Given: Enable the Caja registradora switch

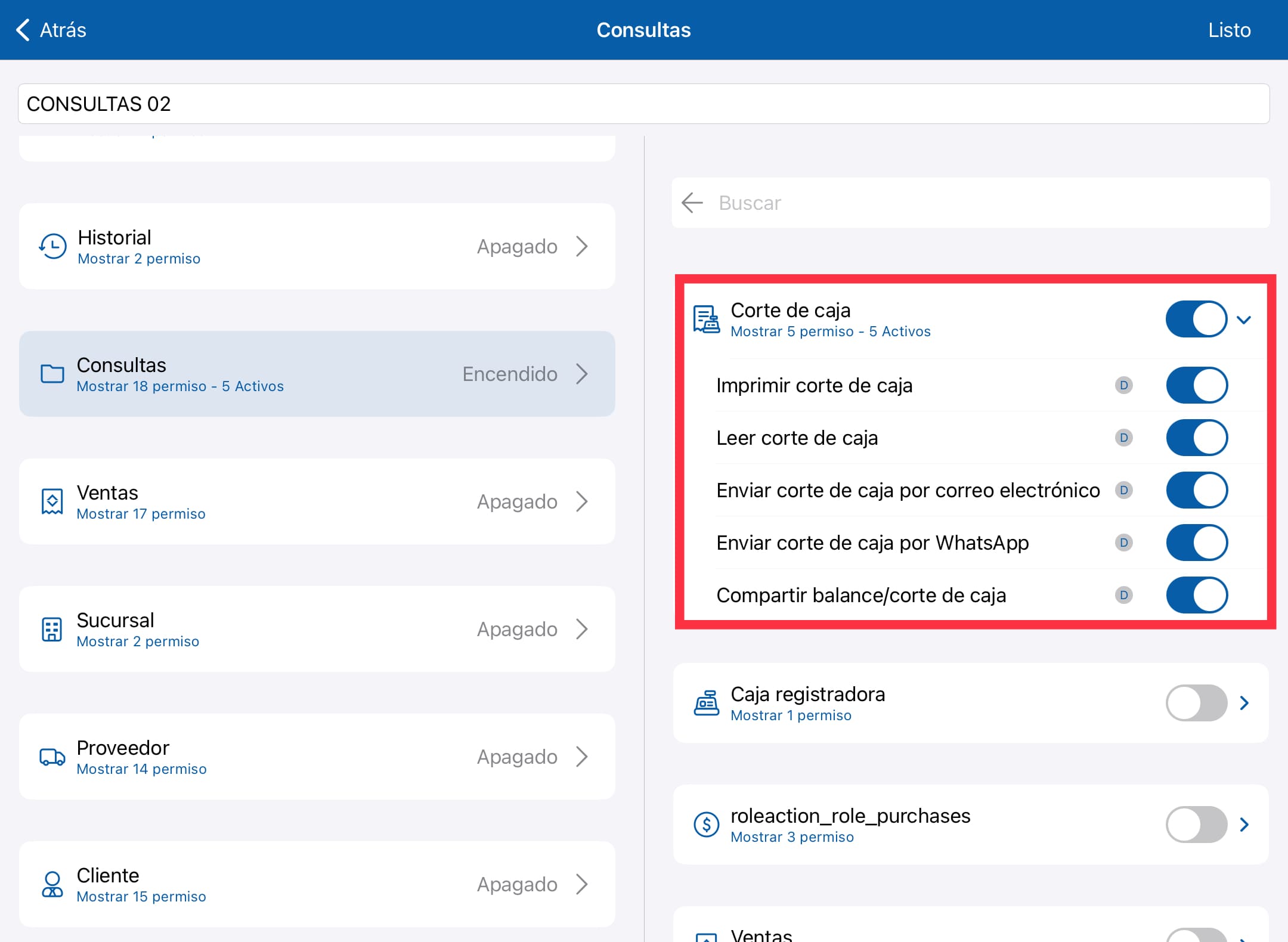Looking at the screenshot, I should point(1197,703).
